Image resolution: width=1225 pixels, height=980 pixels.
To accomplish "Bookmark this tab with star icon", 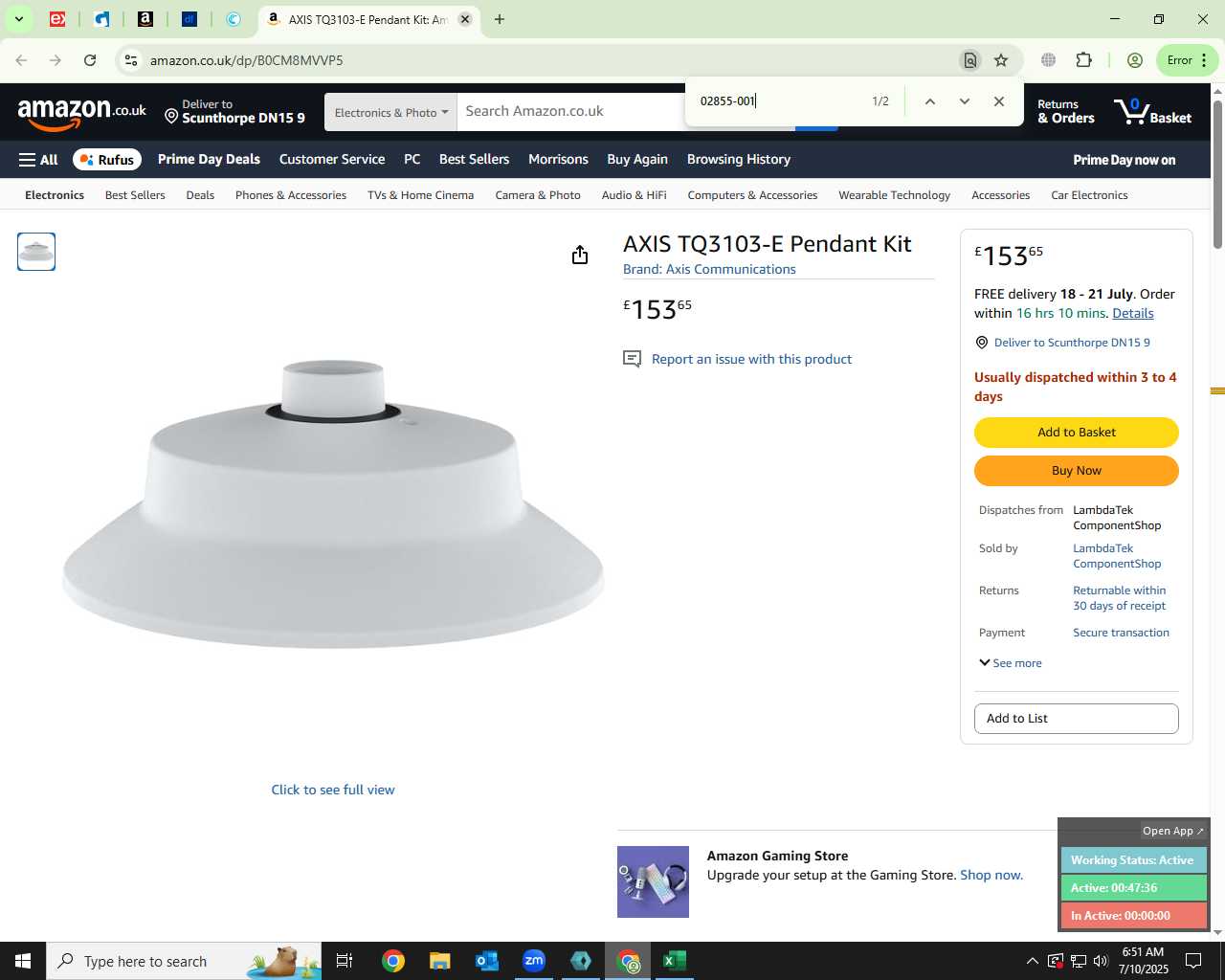I will (x=1001, y=60).
